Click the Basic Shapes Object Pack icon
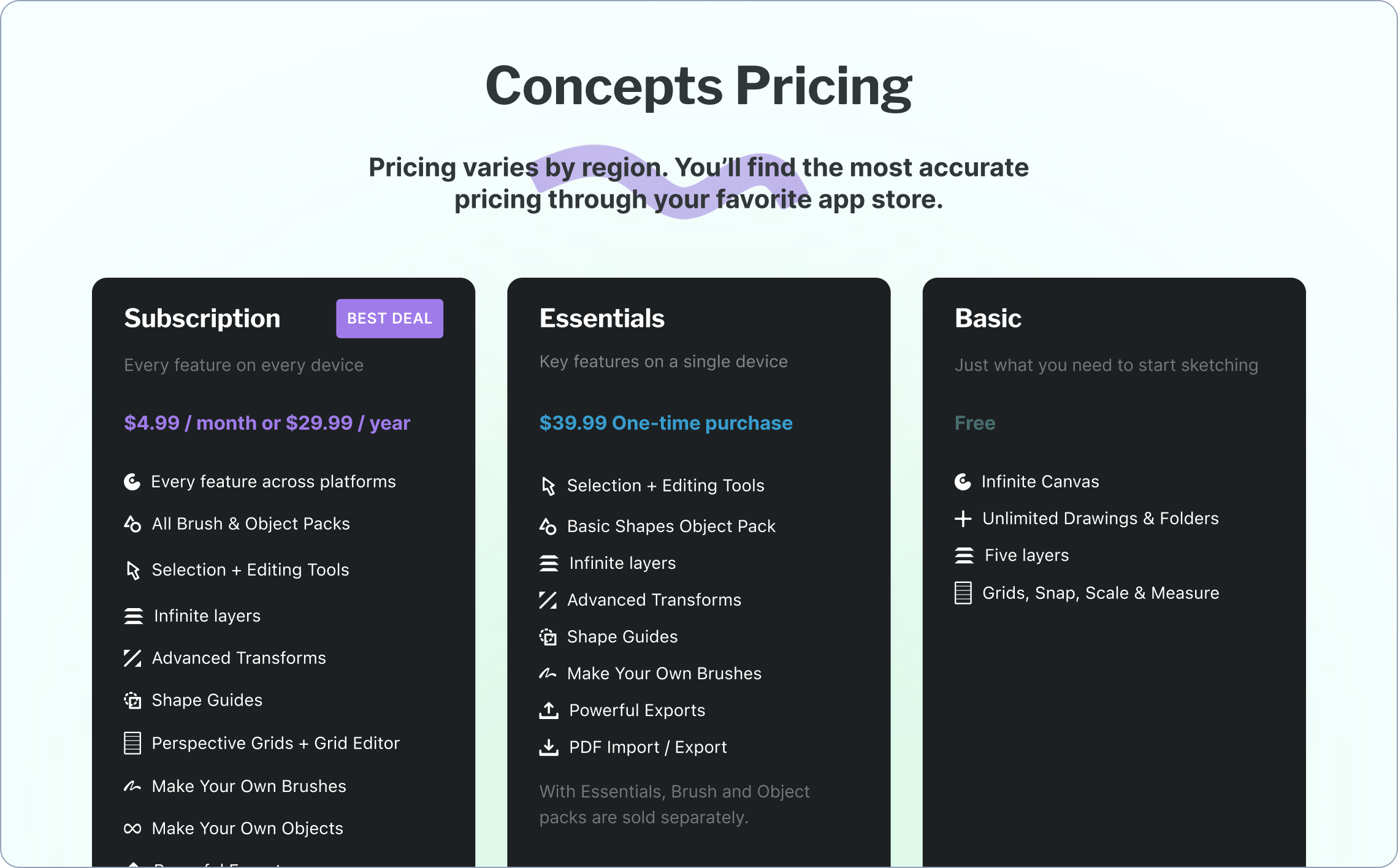This screenshot has width=1398, height=868. [x=548, y=527]
